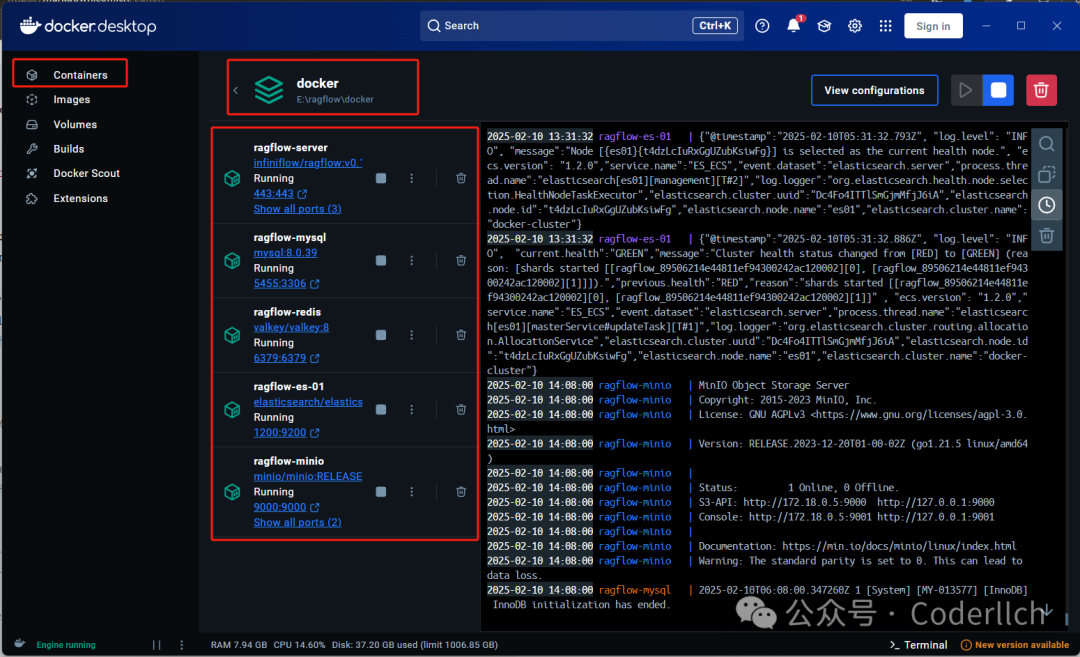
Task: Delete the ragflow-mysql container
Action: [461, 260]
